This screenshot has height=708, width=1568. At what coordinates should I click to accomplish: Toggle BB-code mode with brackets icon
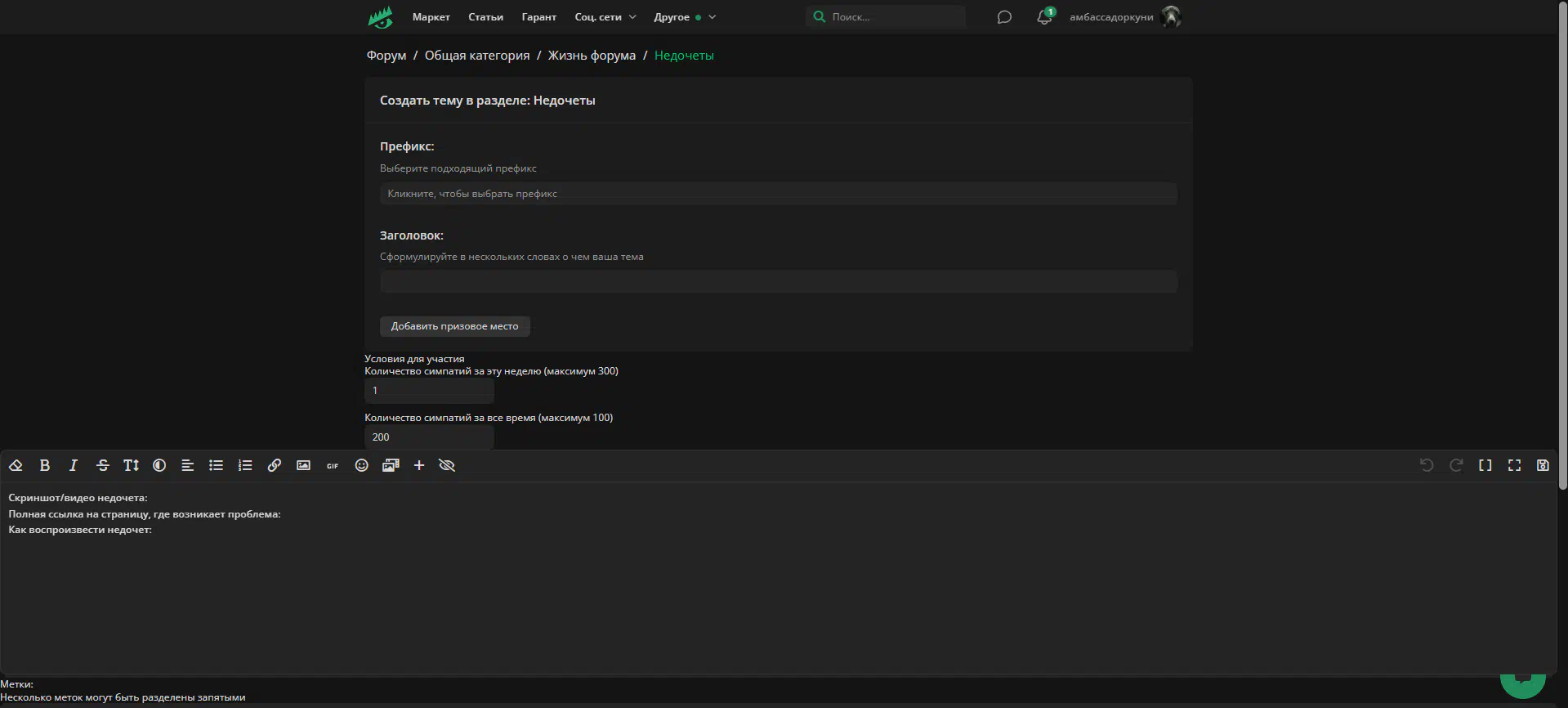click(1485, 465)
